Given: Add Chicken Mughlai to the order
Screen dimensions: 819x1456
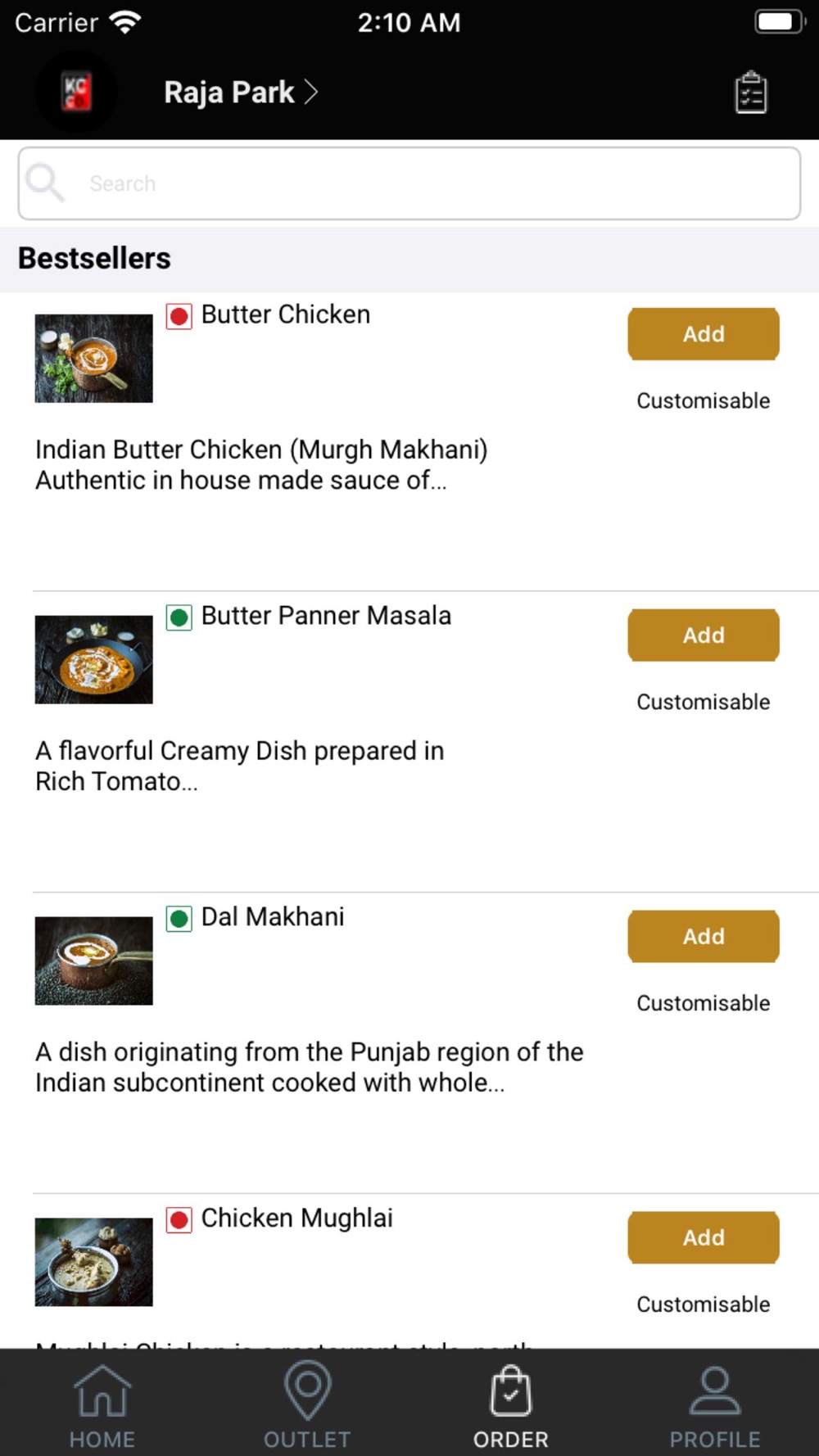Looking at the screenshot, I should pyautogui.click(x=704, y=1238).
